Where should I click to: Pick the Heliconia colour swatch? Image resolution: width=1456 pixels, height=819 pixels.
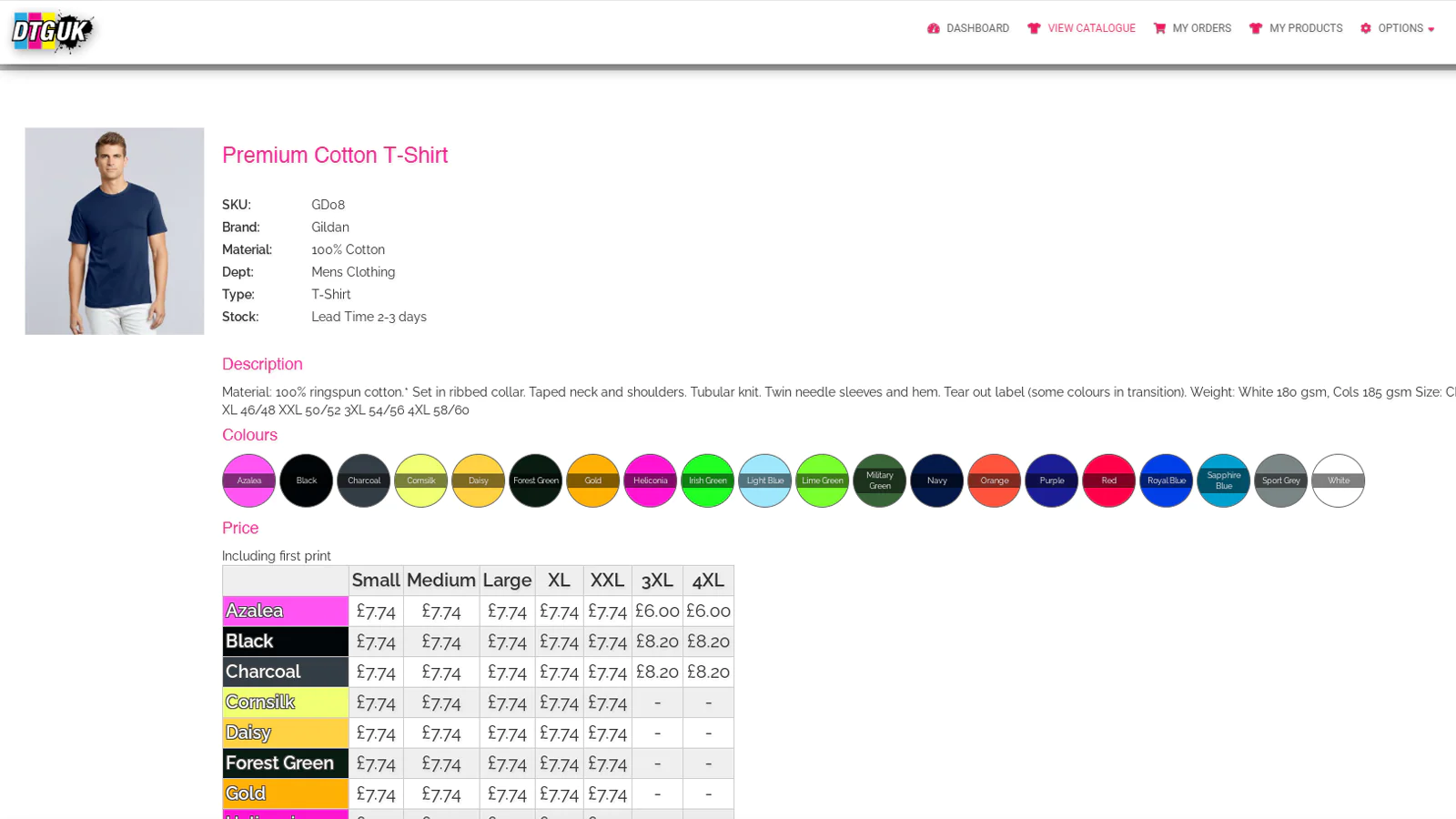[651, 480]
